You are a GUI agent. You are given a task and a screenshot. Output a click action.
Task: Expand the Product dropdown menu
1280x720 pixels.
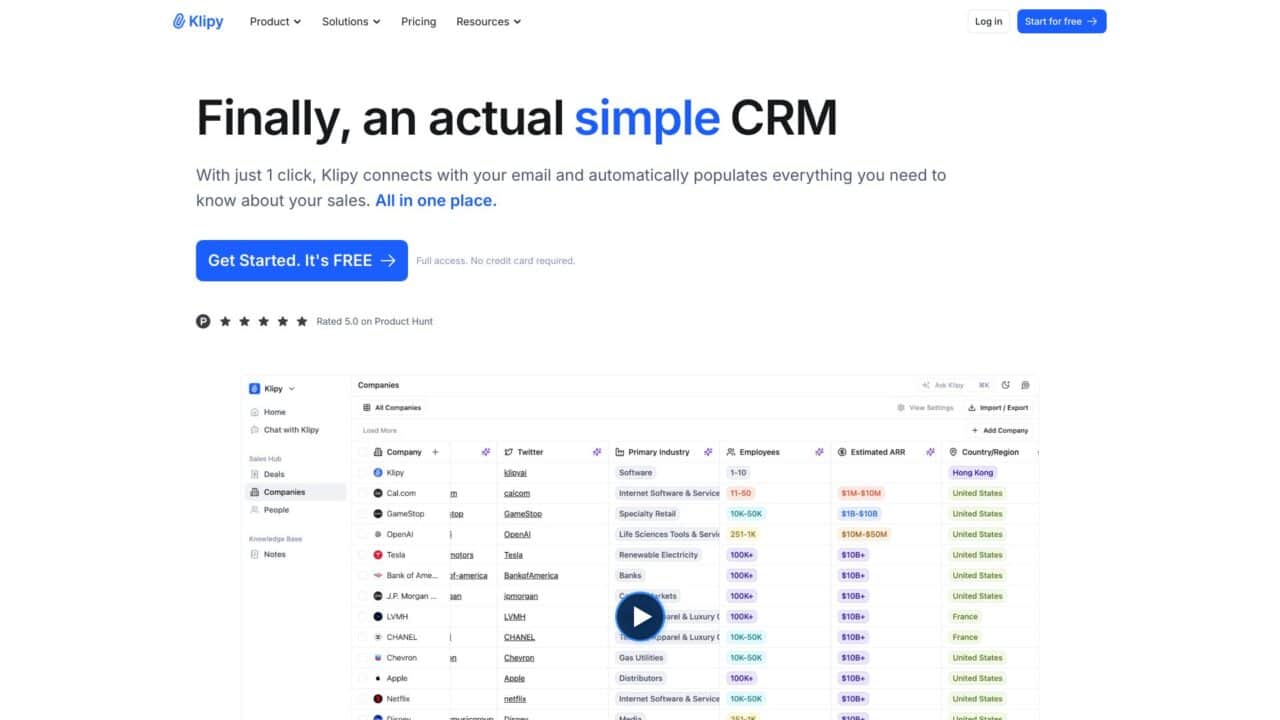pos(275,21)
